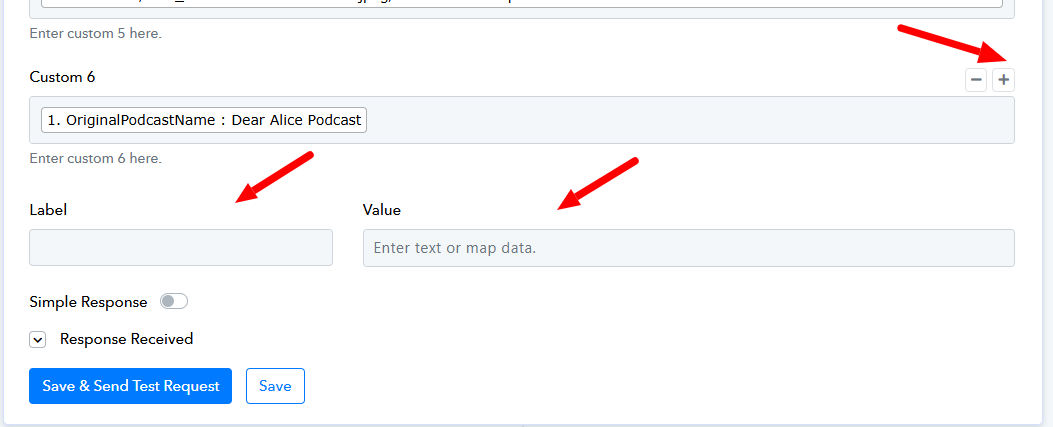Click the Custom 6 field title
Viewport: 1053px width, 427px height.
tap(62, 77)
